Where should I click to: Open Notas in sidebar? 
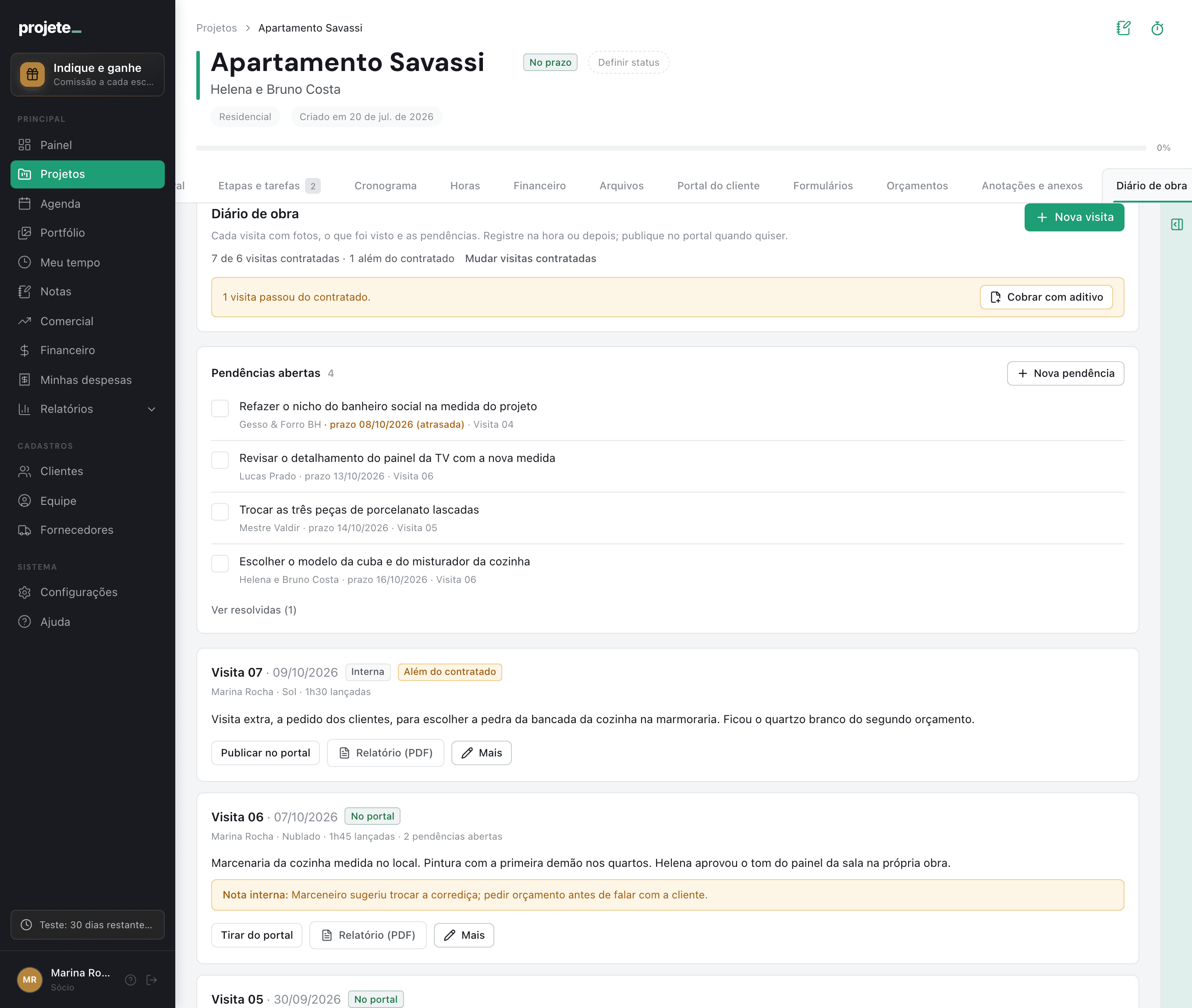click(88, 291)
